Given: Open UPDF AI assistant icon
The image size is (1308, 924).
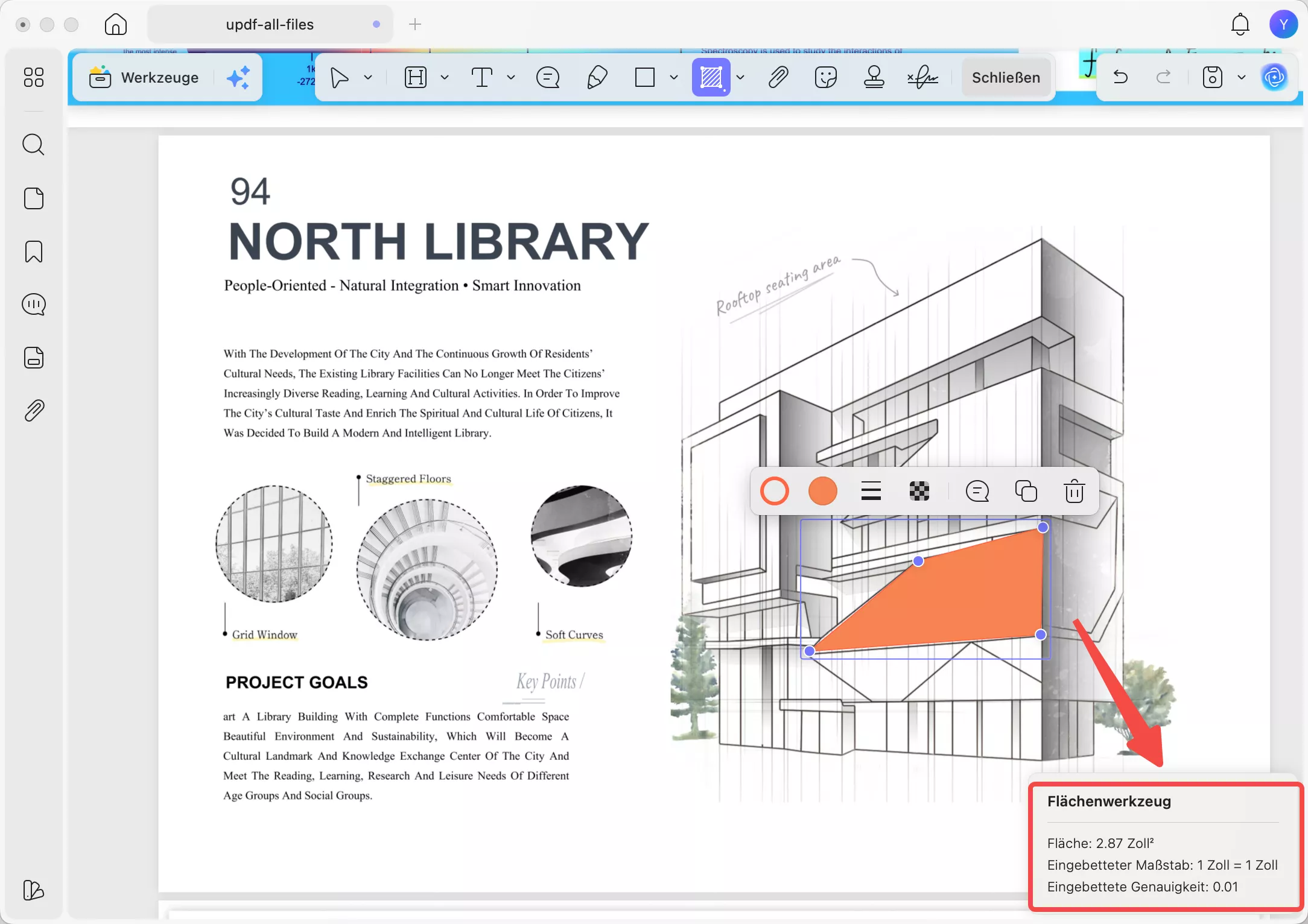Looking at the screenshot, I should click(1274, 77).
